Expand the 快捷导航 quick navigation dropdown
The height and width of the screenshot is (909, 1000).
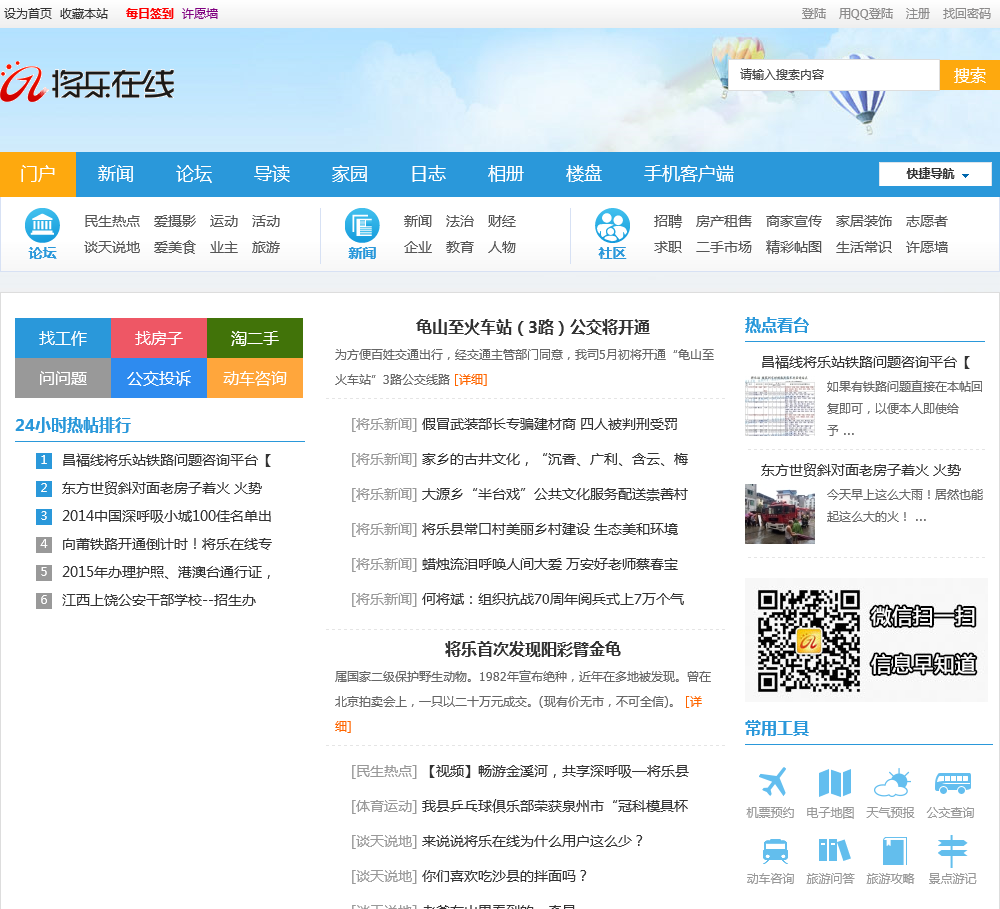tap(935, 174)
